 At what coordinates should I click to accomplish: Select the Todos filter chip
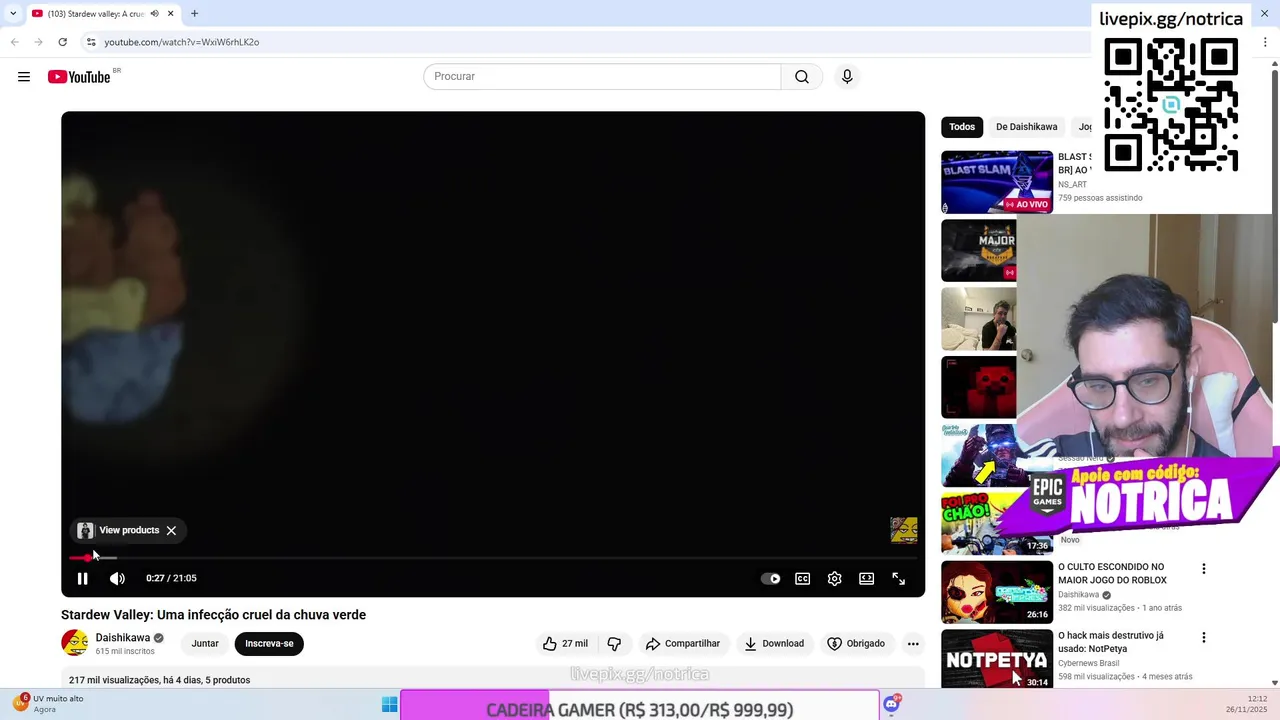962,127
